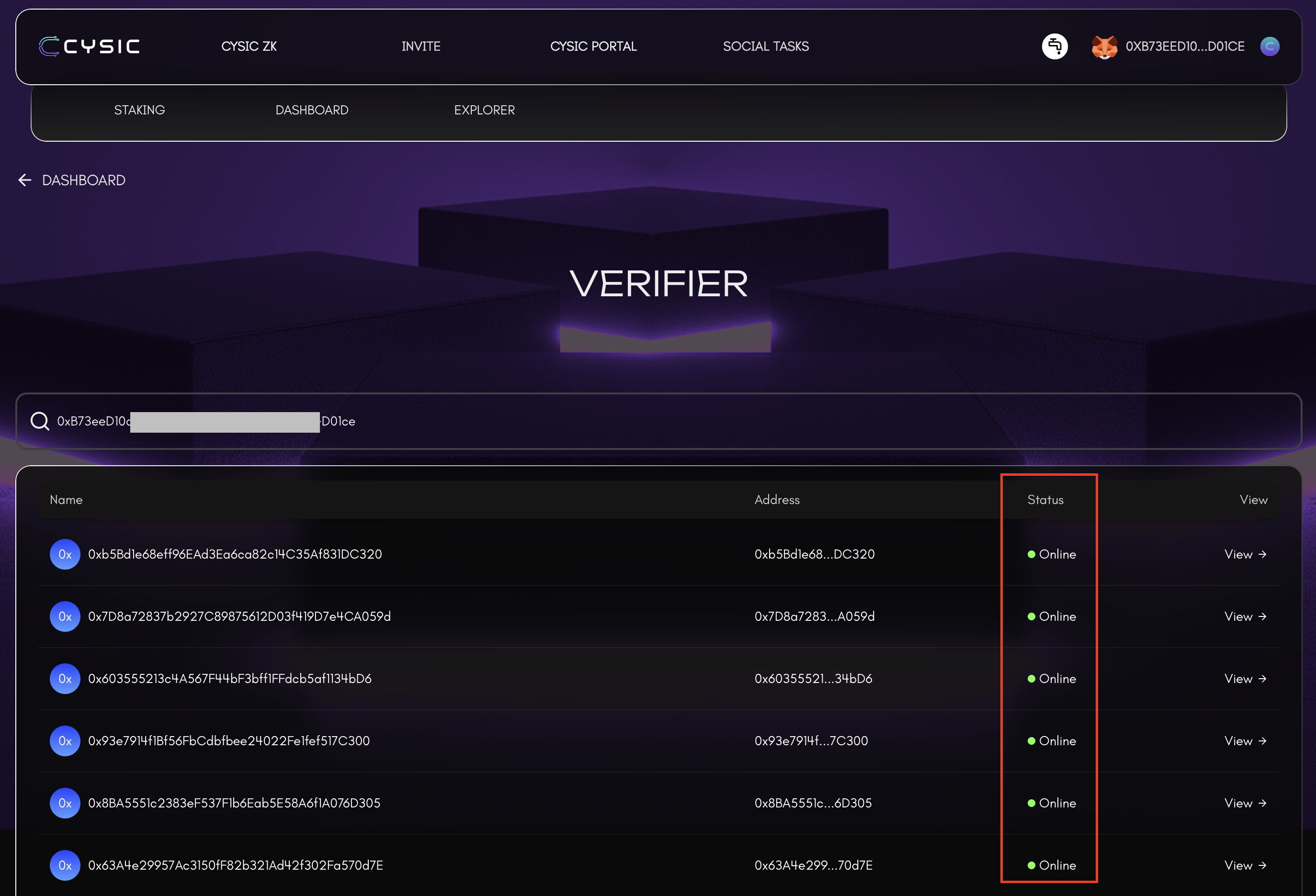Click 0x avatar for 0x60355521 verifier
1316x896 pixels.
[x=65, y=679]
